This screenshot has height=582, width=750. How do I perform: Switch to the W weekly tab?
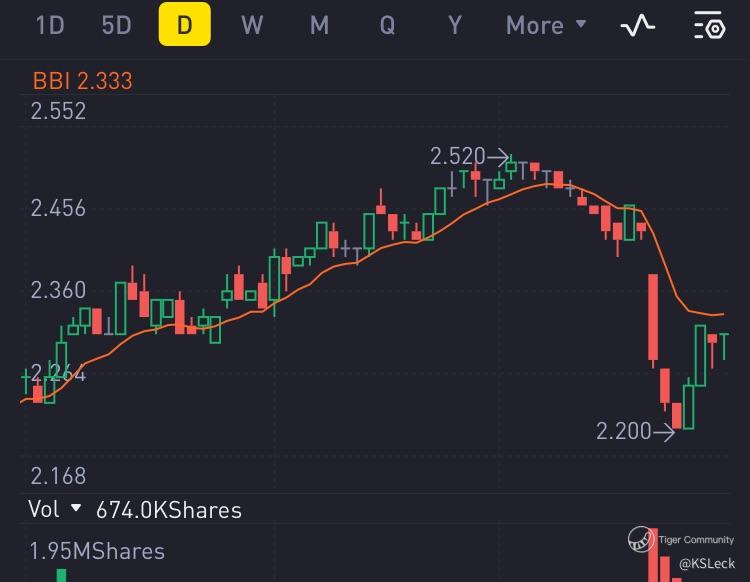point(252,26)
